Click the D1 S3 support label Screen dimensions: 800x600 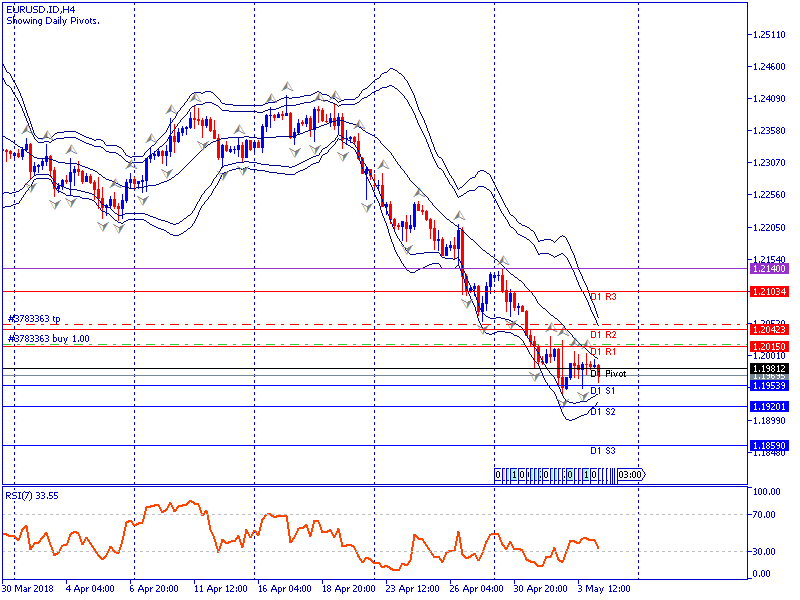click(x=603, y=451)
